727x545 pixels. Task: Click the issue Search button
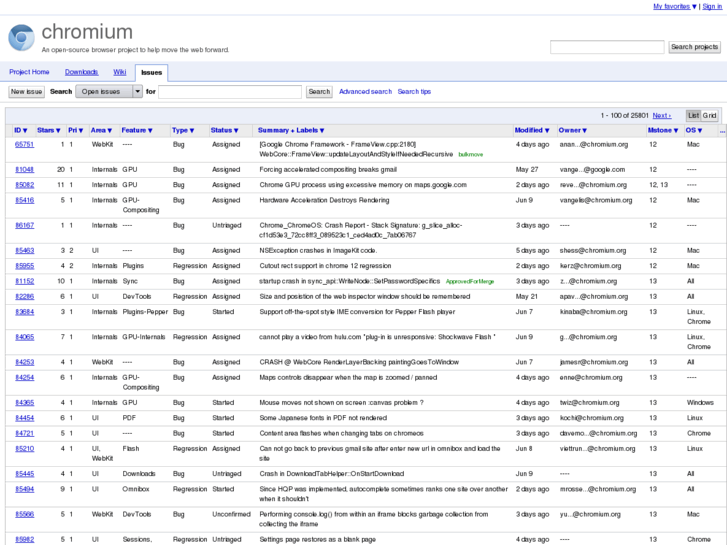[x=319, y=92]
